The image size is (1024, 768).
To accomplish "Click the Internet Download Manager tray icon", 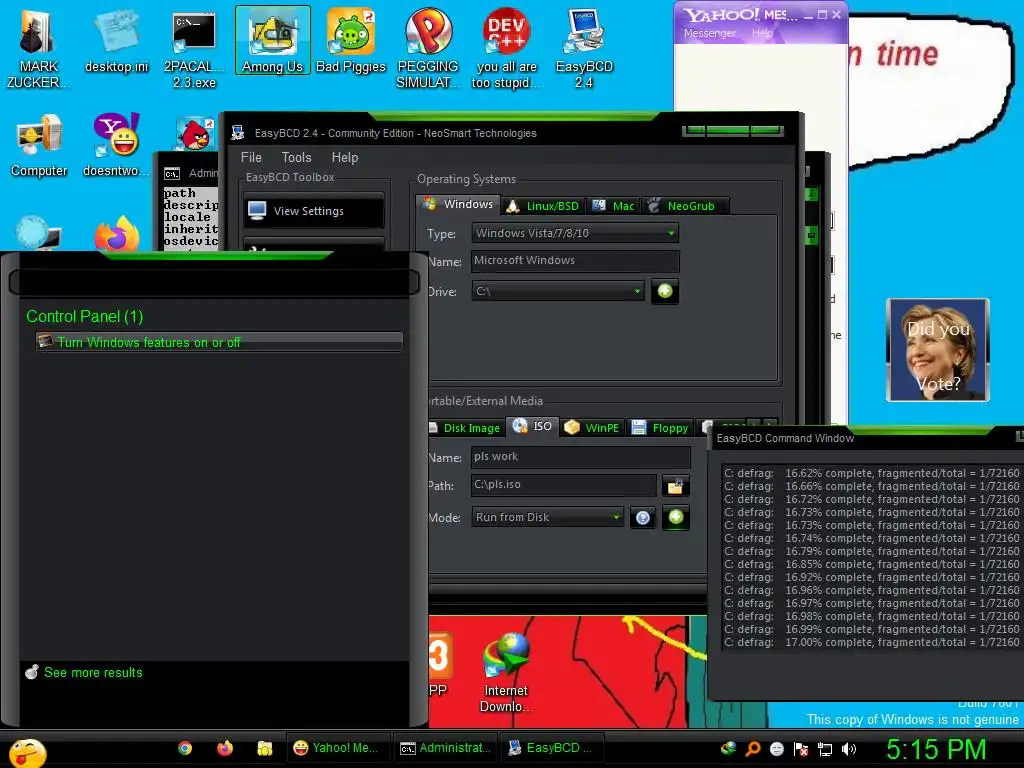I will point(728,748).
